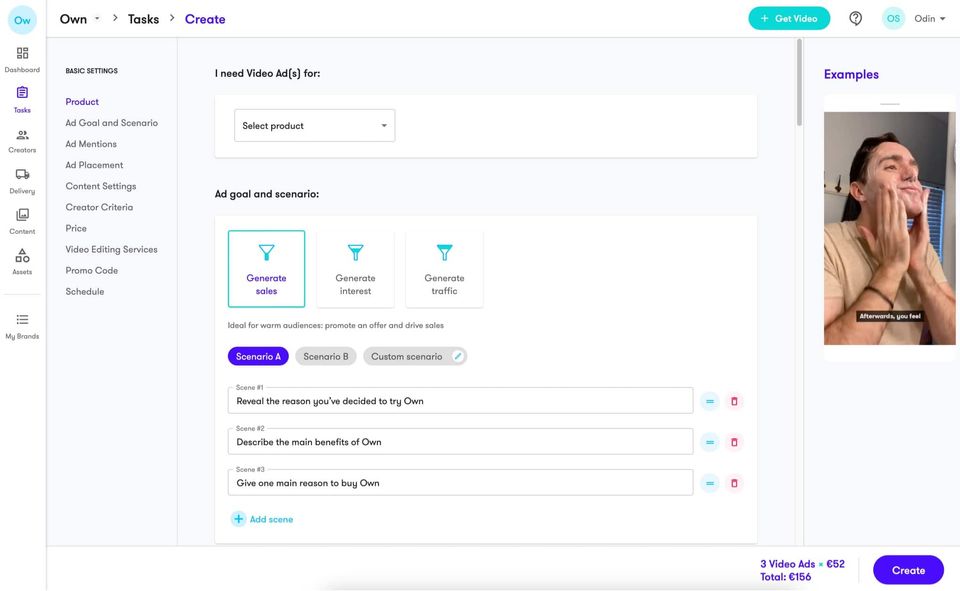
Task: Click the Custom scenario edit pencil icon
Action: pos(457,356)
